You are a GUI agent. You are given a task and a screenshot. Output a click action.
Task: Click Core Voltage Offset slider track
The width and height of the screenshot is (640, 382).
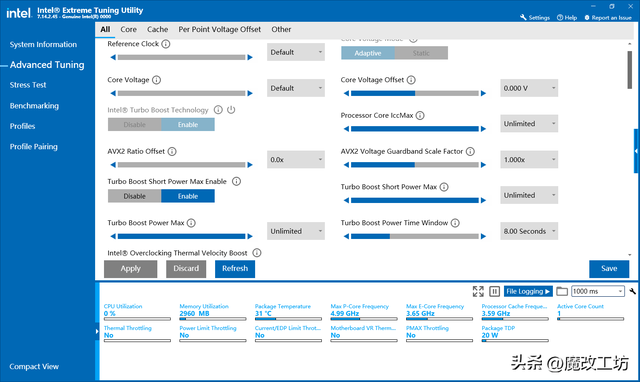click(415, 93)
